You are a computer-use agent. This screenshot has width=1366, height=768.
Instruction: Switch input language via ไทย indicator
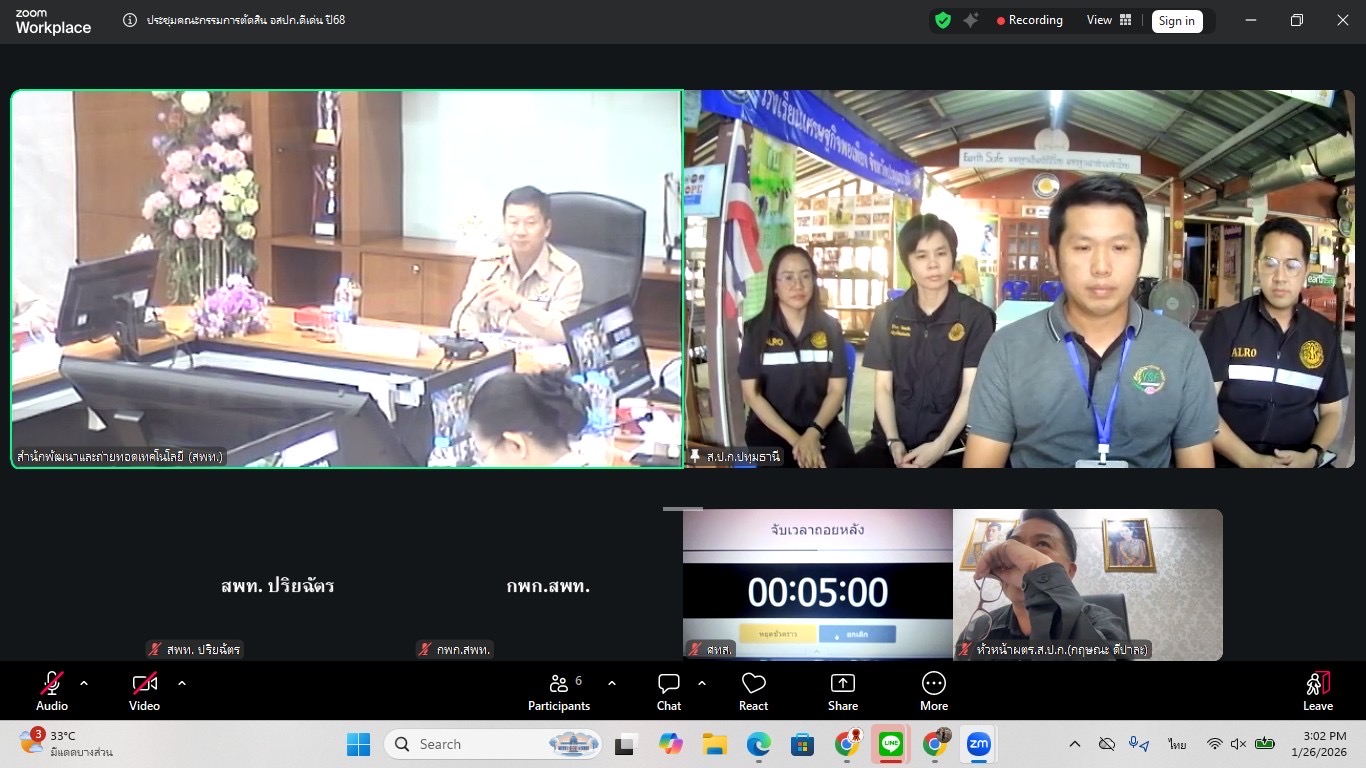click(x=1175, y=744)
